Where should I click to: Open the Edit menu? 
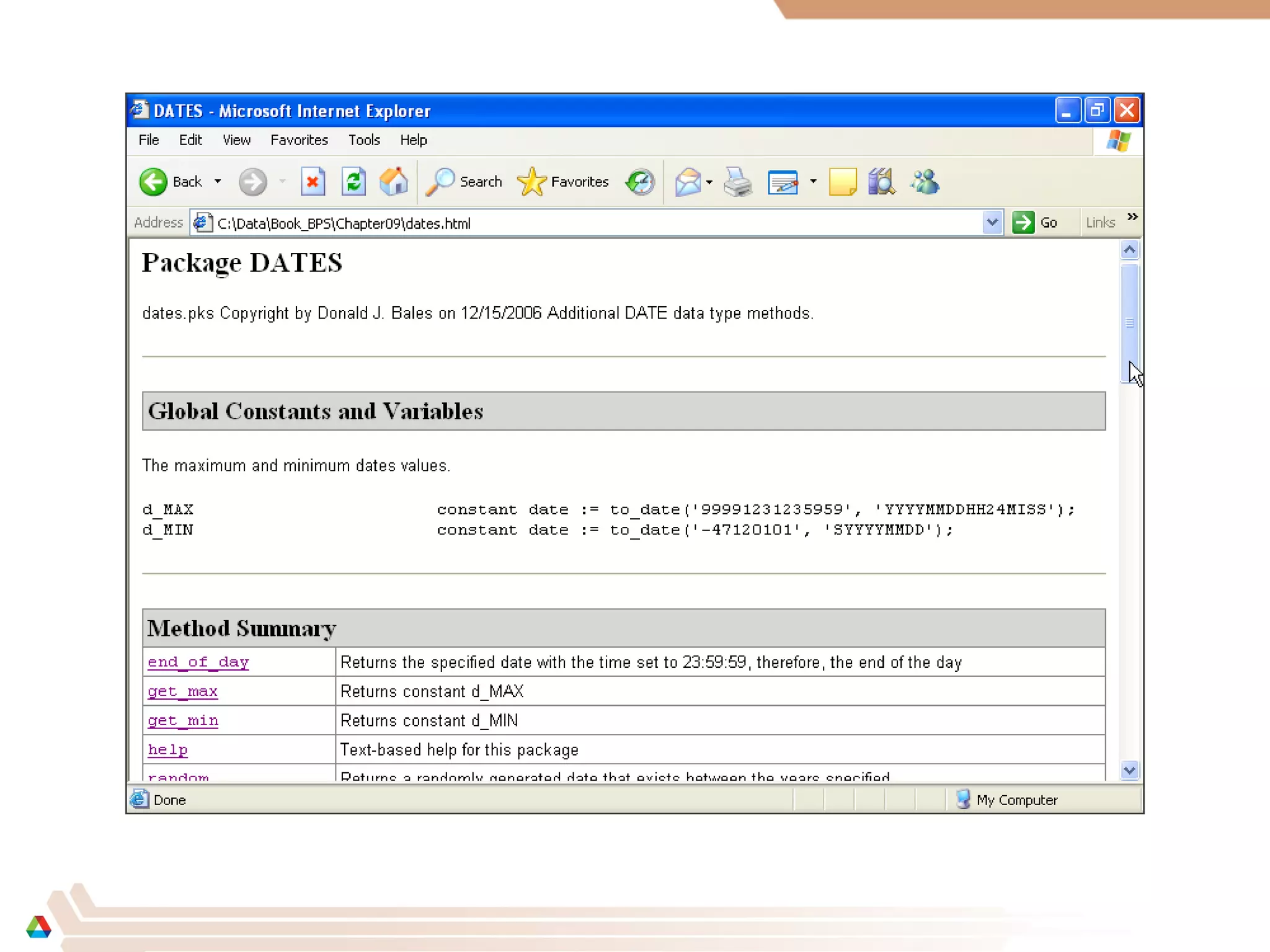(190, 140)
